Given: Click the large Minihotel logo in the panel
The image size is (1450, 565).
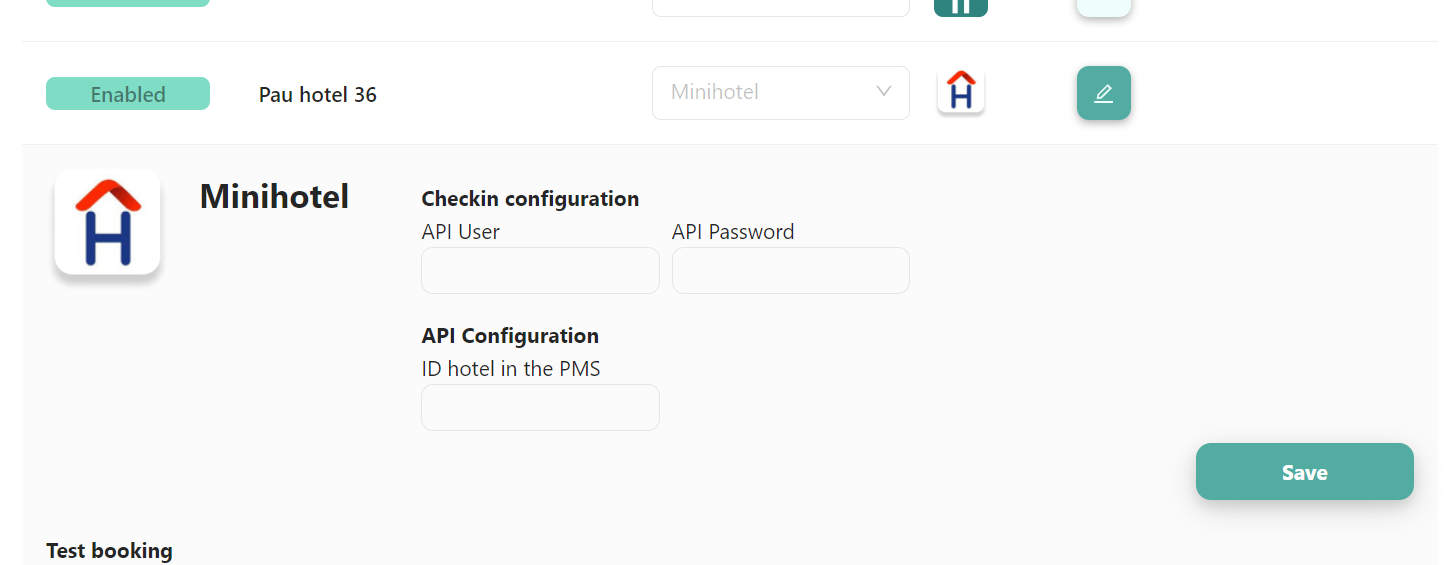Looking at the screenshot, I should click(107, 221).
